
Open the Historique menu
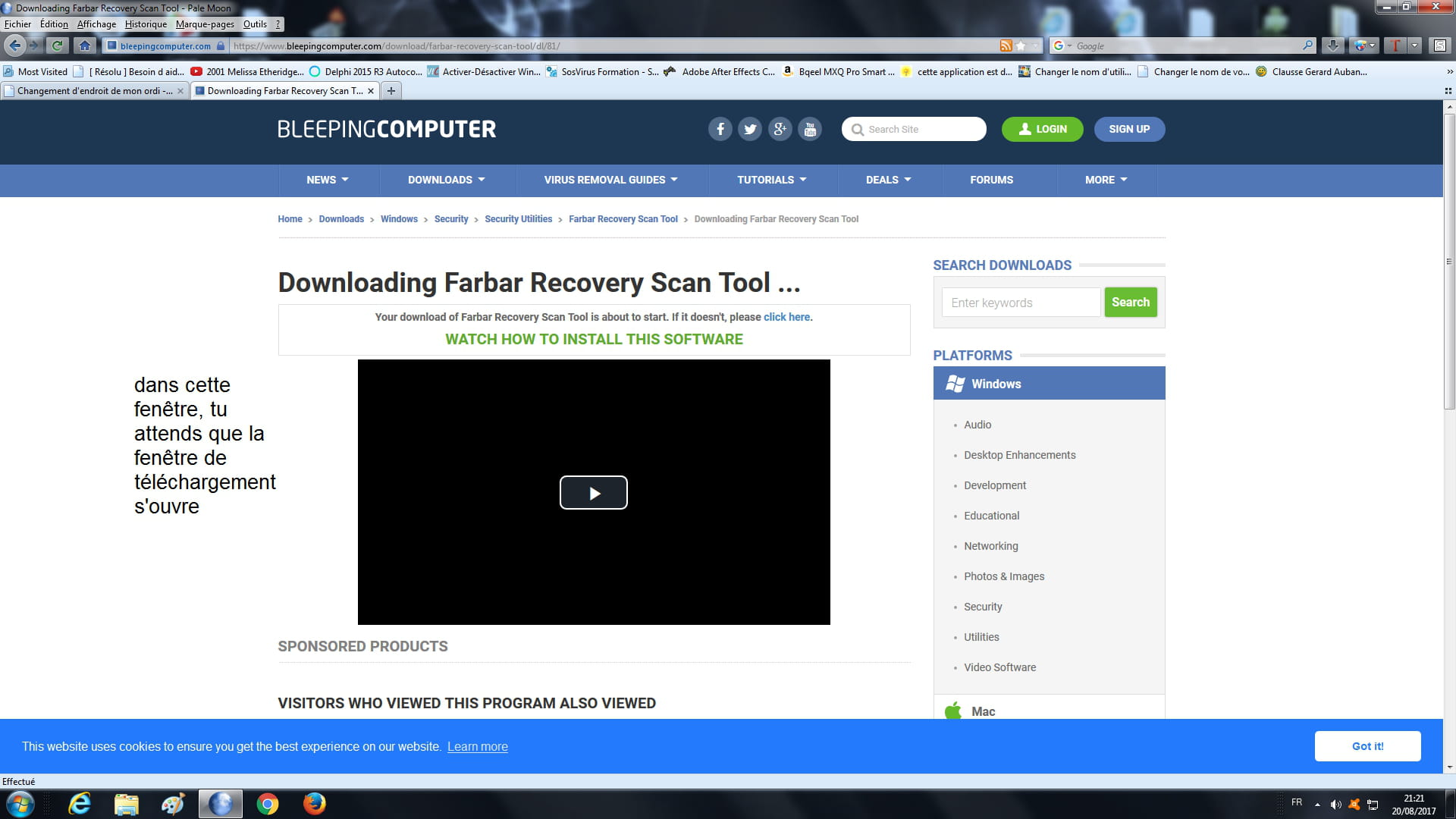click(146, 24)
